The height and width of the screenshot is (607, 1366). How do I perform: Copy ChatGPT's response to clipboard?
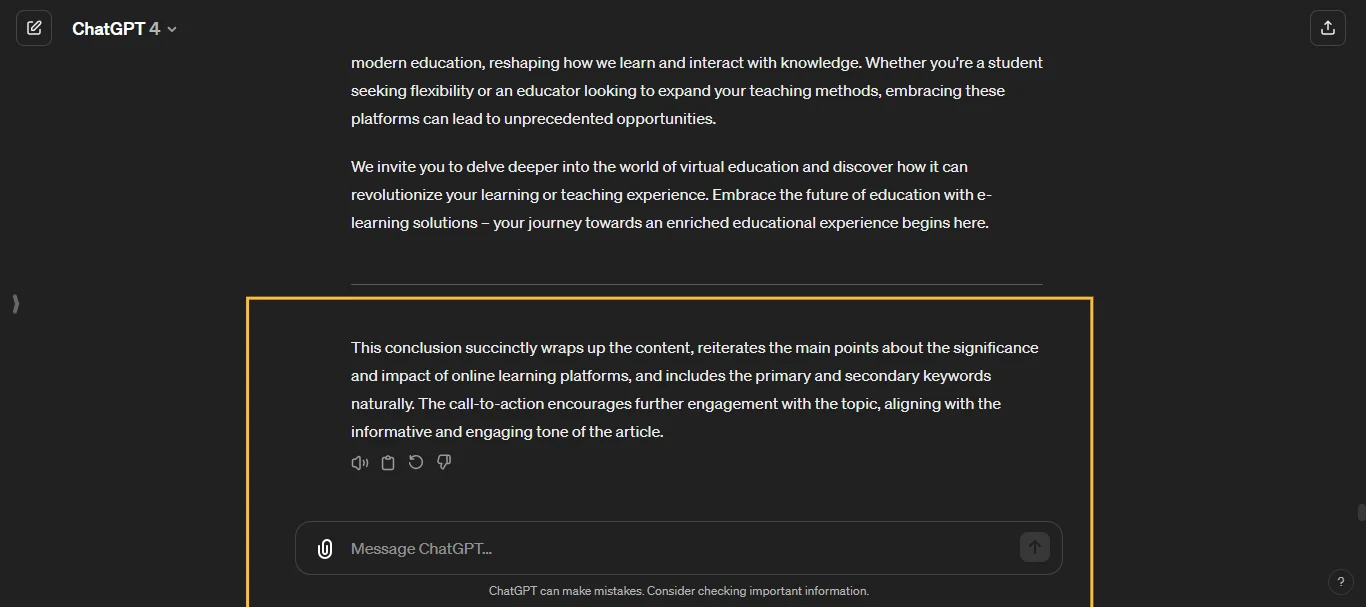tap(387, 462)
